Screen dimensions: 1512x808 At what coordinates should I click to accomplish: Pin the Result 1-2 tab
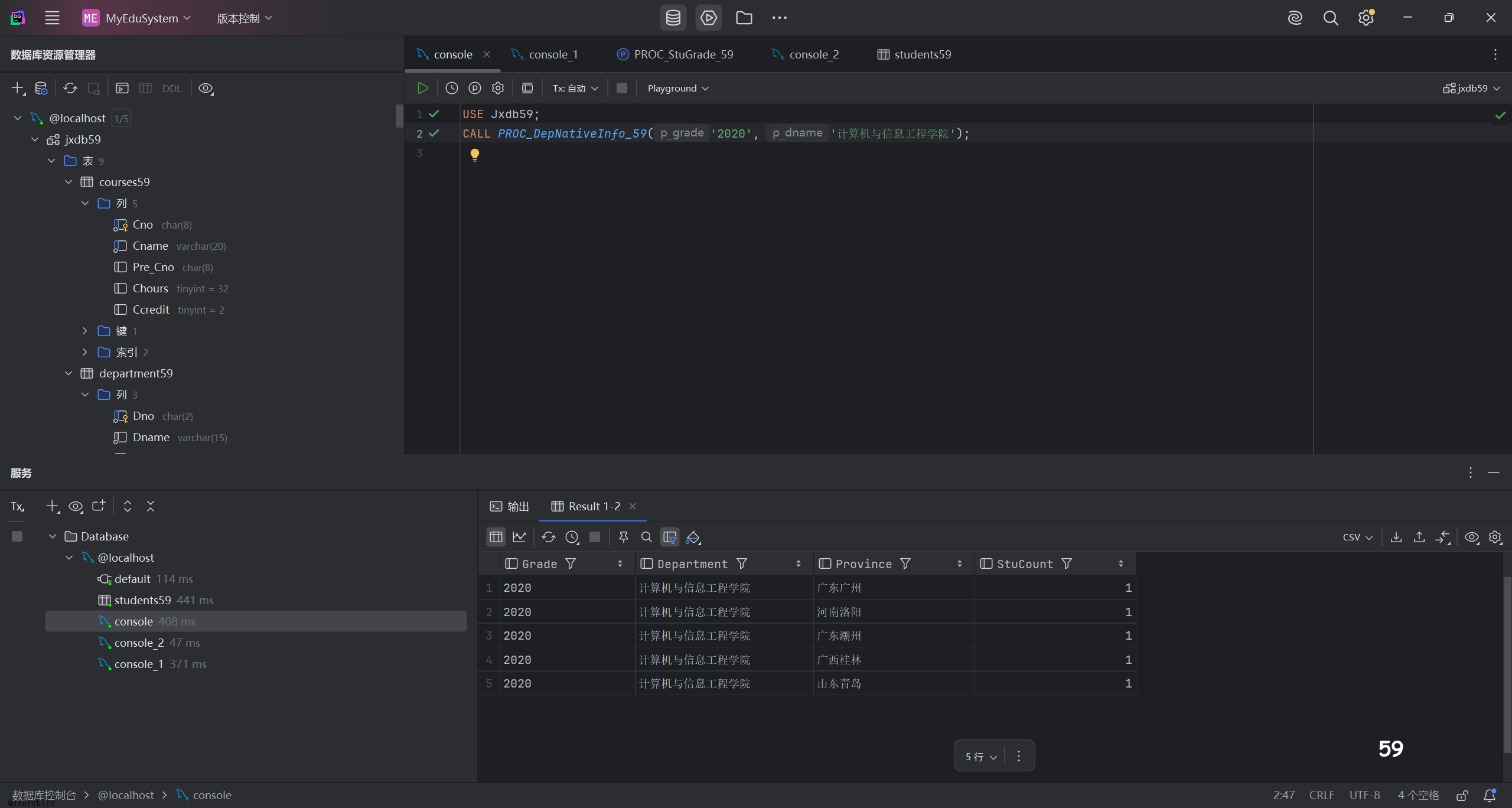[623, 537]
